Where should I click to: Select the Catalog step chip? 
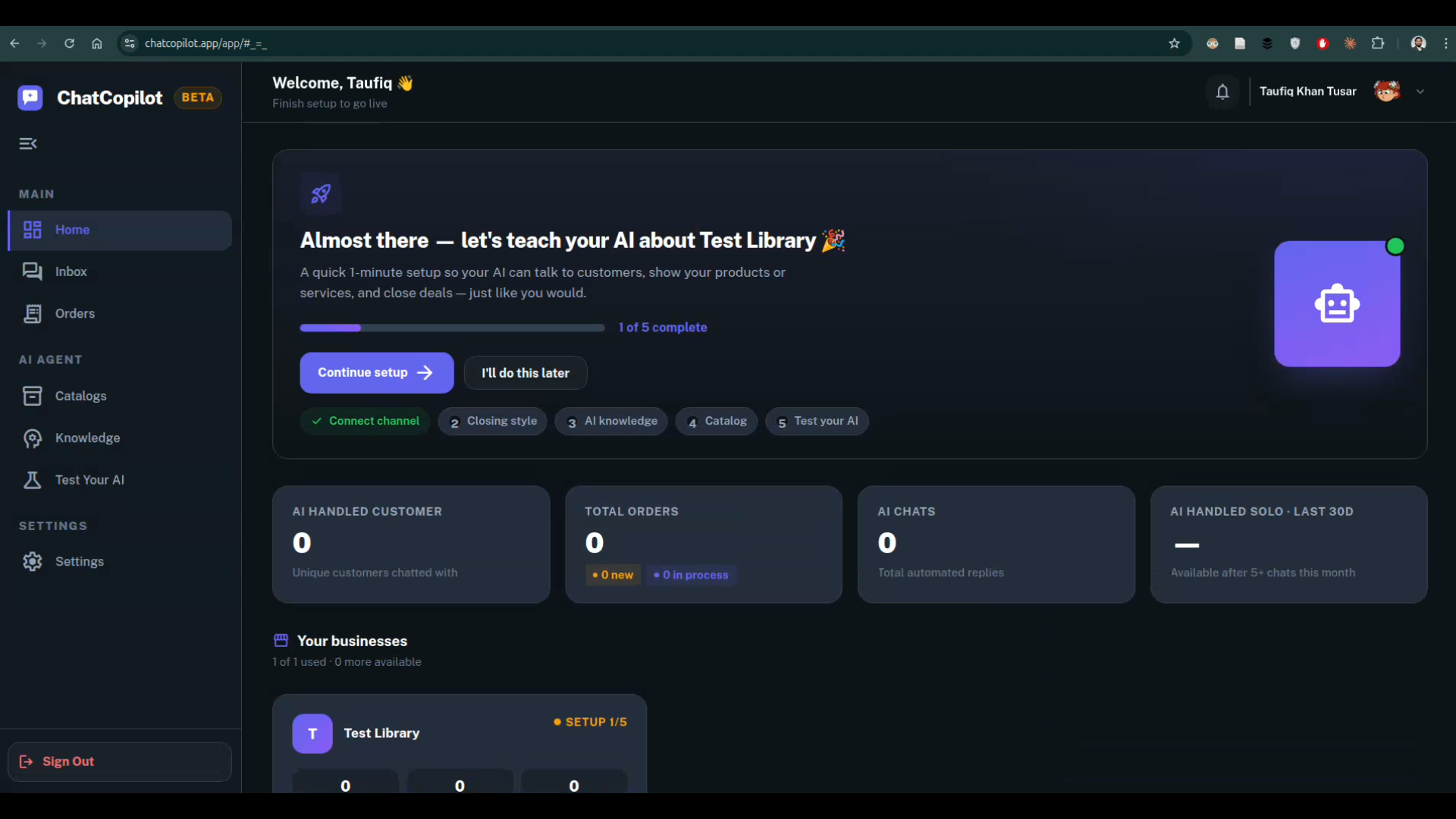717,421
